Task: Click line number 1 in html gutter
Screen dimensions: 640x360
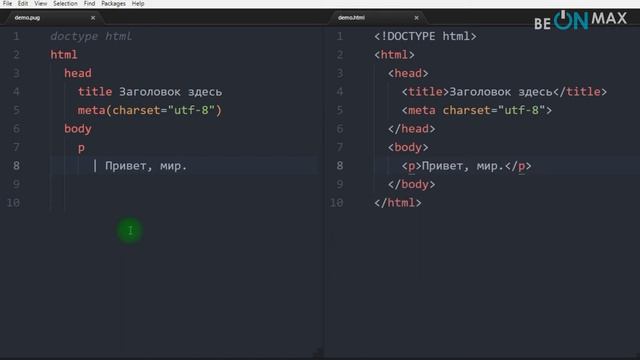Action: point(340,36)
